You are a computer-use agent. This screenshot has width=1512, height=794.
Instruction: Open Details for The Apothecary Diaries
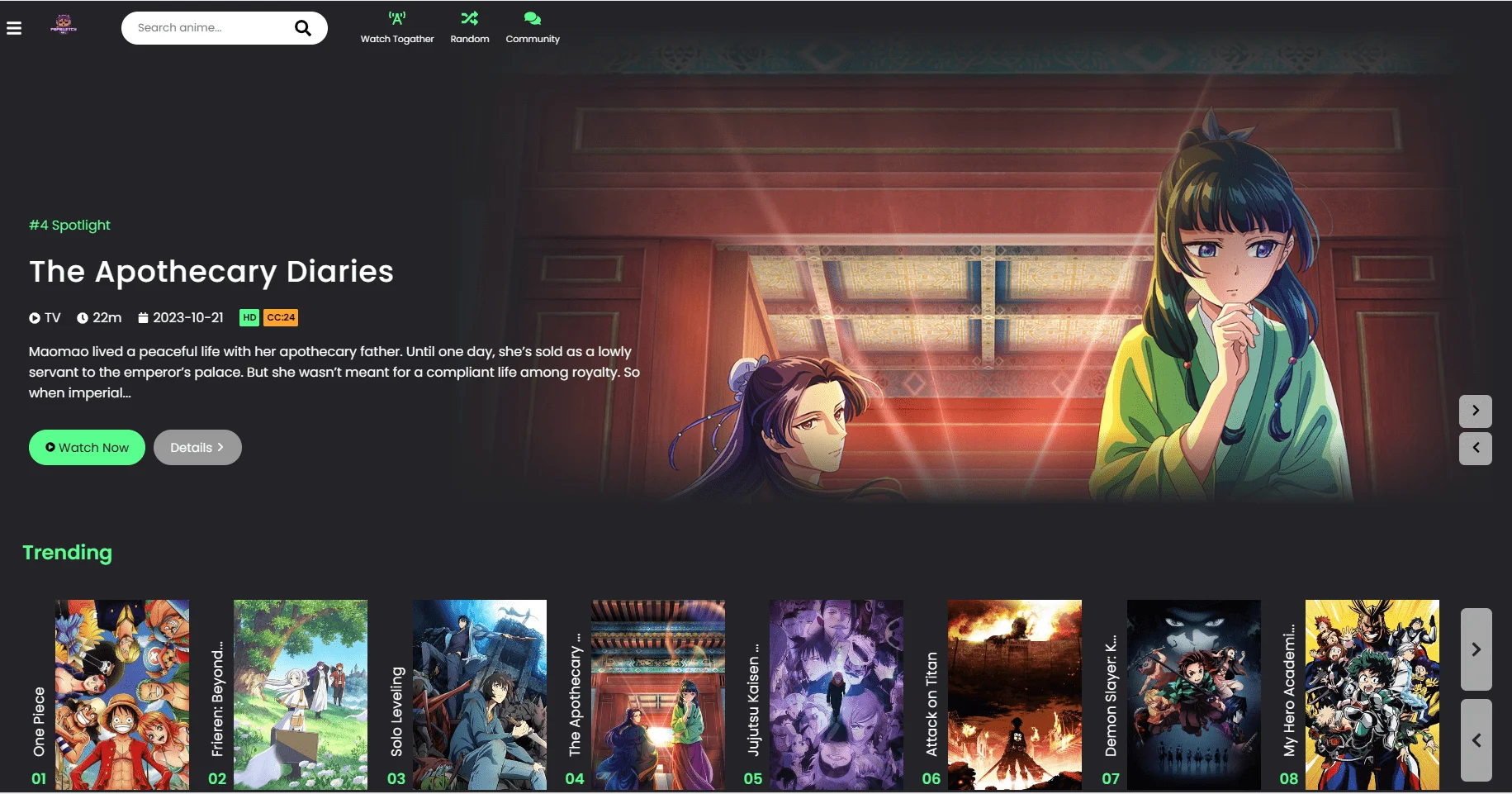click(197, 447)
